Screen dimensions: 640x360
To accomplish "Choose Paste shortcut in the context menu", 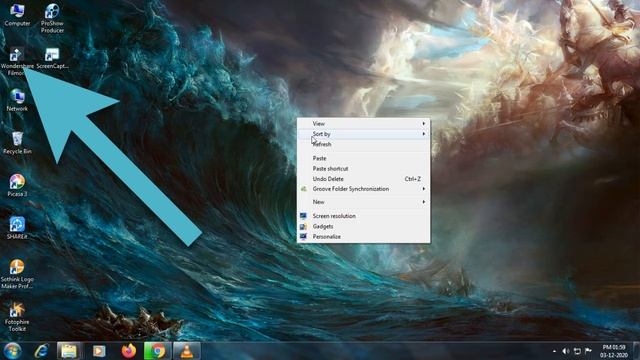I will point(363,169).
